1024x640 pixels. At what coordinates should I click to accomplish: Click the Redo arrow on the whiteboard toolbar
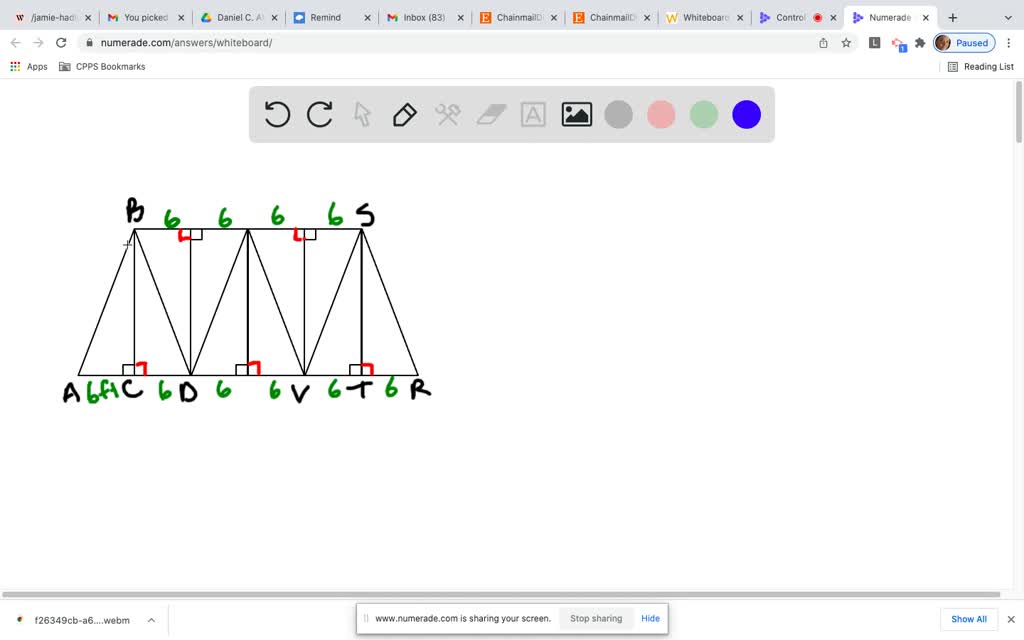click(x=320, y=114)
